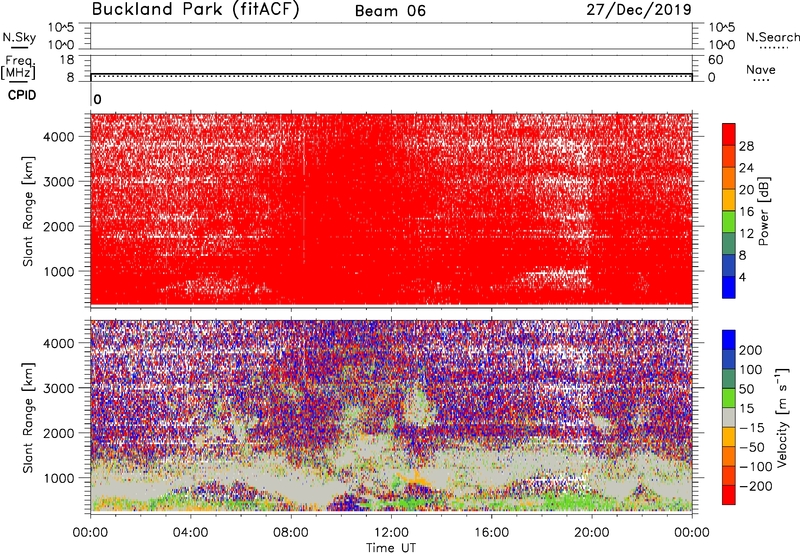Click the 'CPID' label
This screenshot has width=800, height=554.
pos(22,95)
